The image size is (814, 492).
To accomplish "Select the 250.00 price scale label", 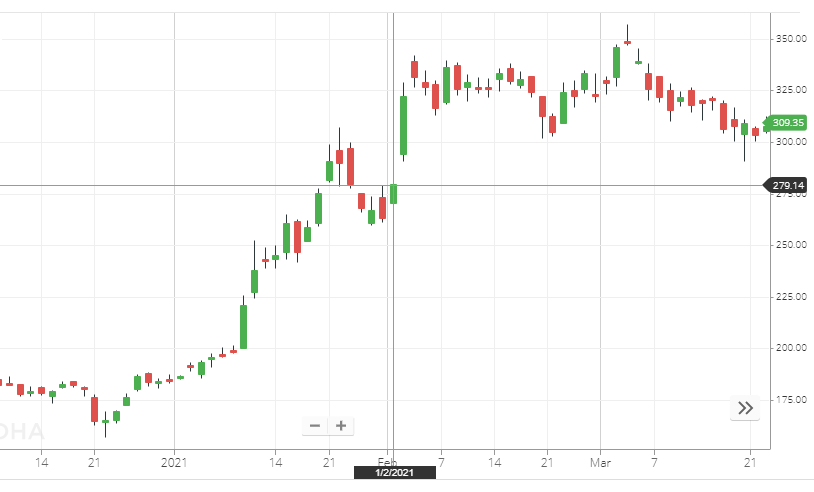I will [789, 245].
